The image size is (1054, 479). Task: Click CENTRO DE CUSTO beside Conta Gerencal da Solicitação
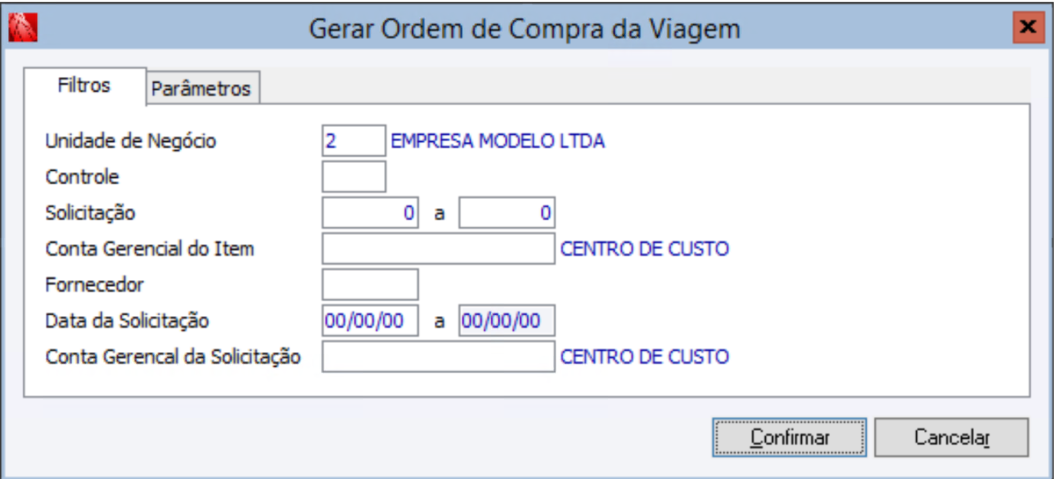[645, 357]
